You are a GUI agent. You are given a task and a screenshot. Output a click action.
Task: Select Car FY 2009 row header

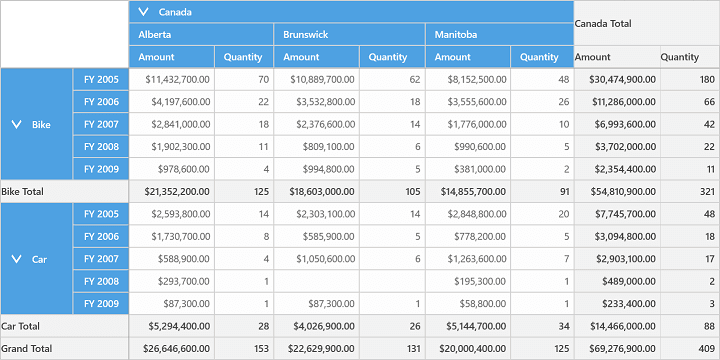coord(101,304)
